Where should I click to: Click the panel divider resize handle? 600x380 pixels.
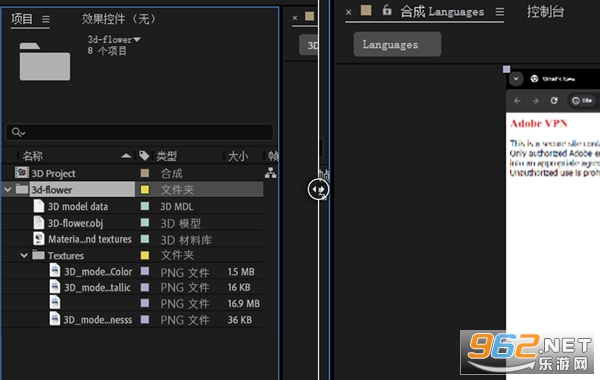(318, 189)
